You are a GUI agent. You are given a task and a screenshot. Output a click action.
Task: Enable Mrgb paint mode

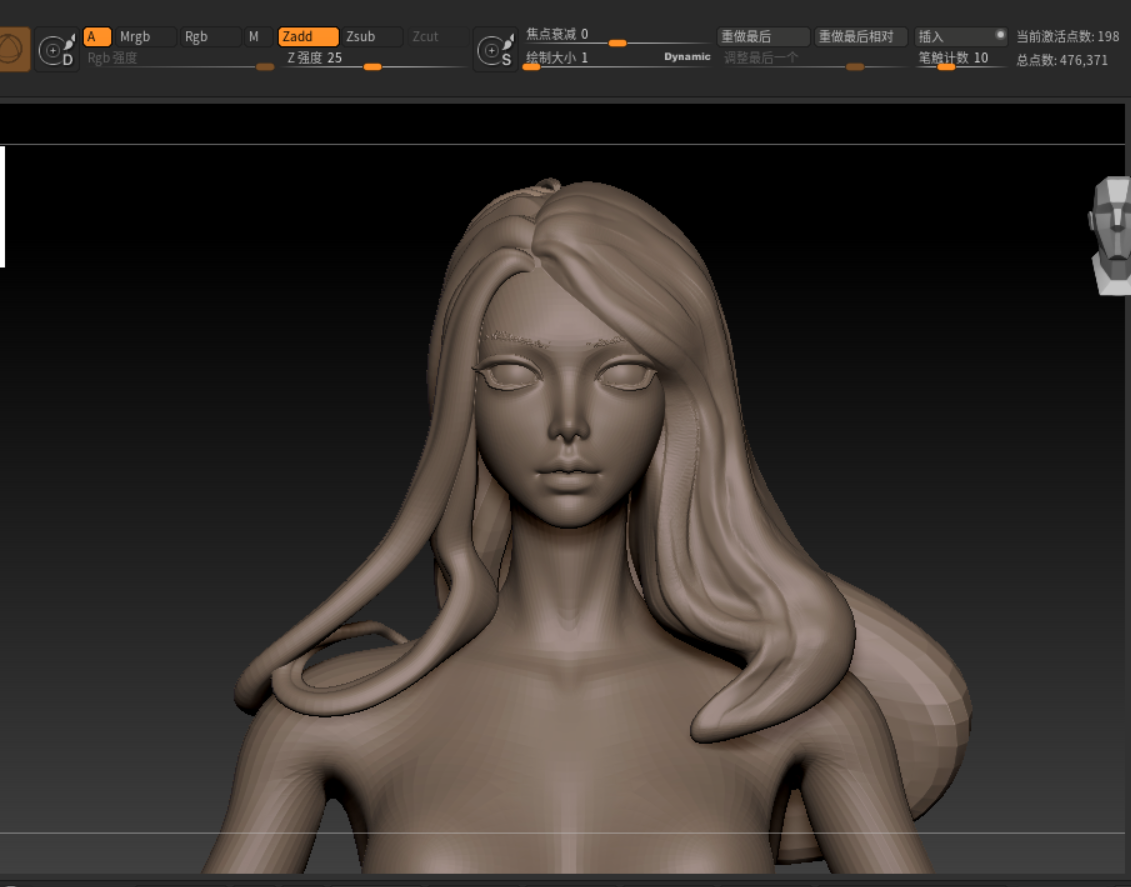[x=145, y=37]
